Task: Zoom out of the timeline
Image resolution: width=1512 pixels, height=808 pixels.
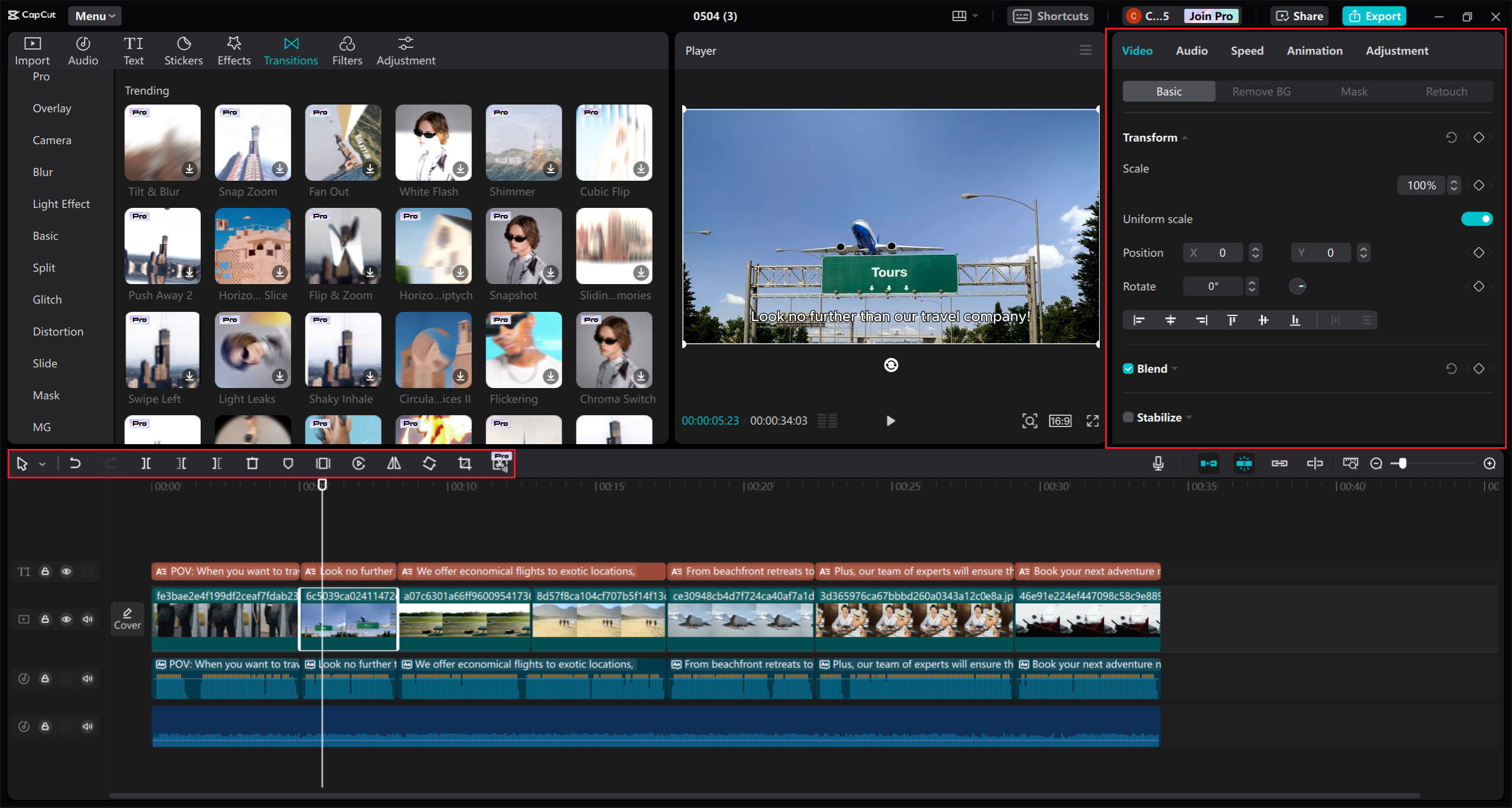Action: tap(1377, 464)
